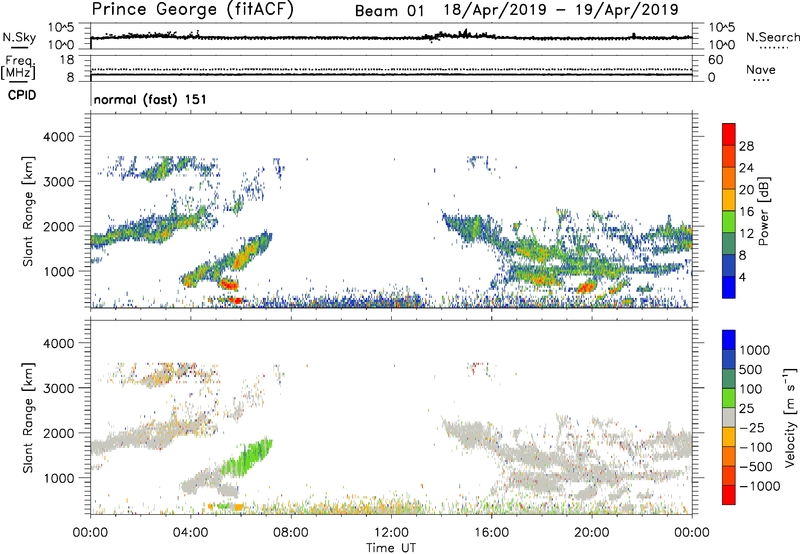Click the 'Freq. [MHz]' label
The width and height of the screenshot is (800, 554).
pos(18,67)
